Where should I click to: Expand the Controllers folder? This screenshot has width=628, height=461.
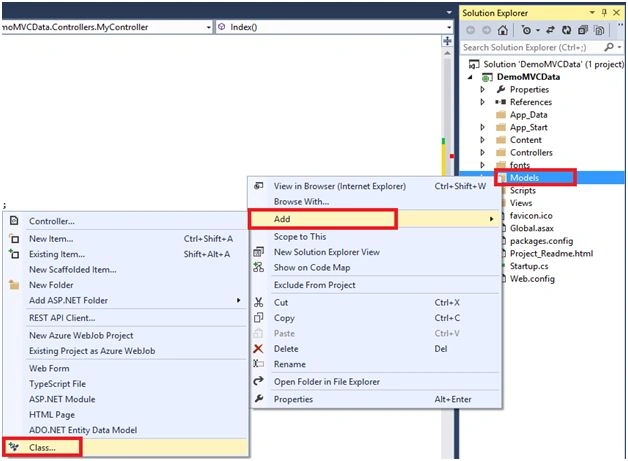tap(482, 153)
